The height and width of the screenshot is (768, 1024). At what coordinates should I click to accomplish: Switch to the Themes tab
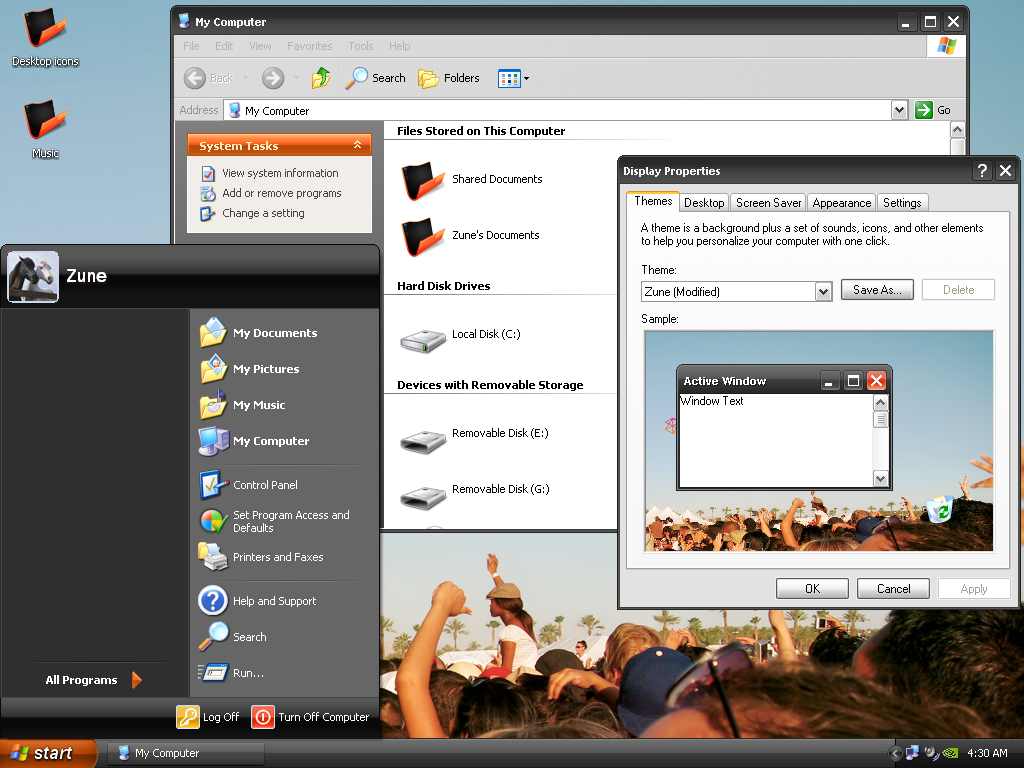[x=653, y=201]
